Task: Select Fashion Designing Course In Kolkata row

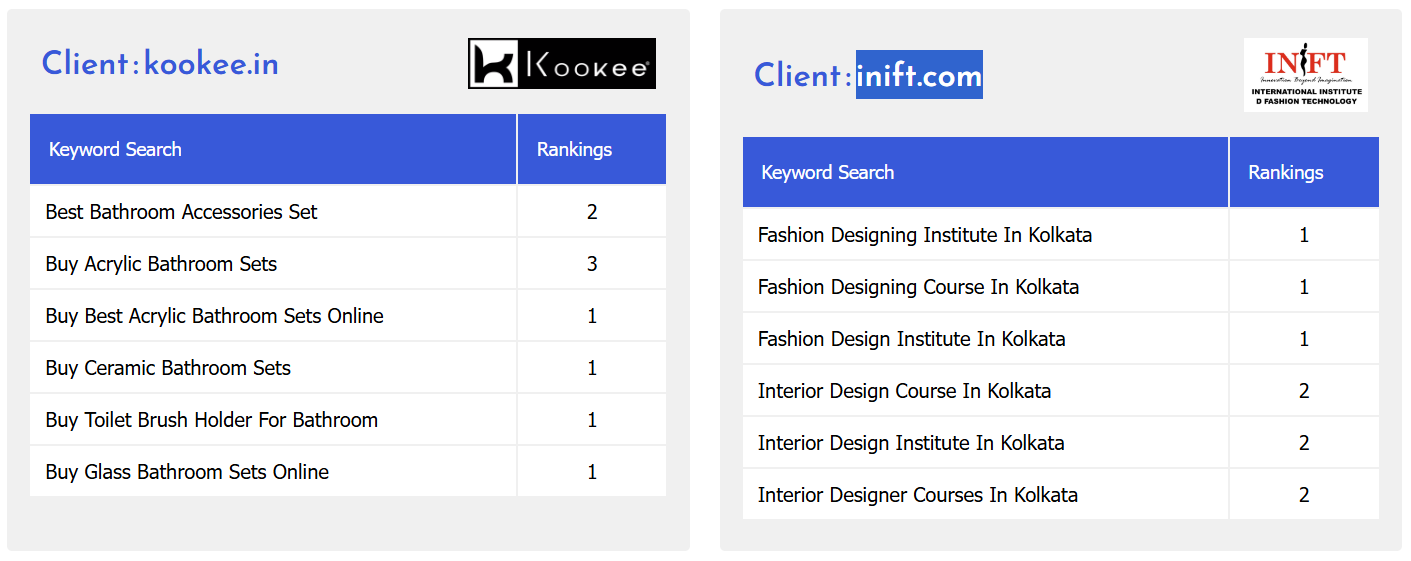Action: click(918, 287)
